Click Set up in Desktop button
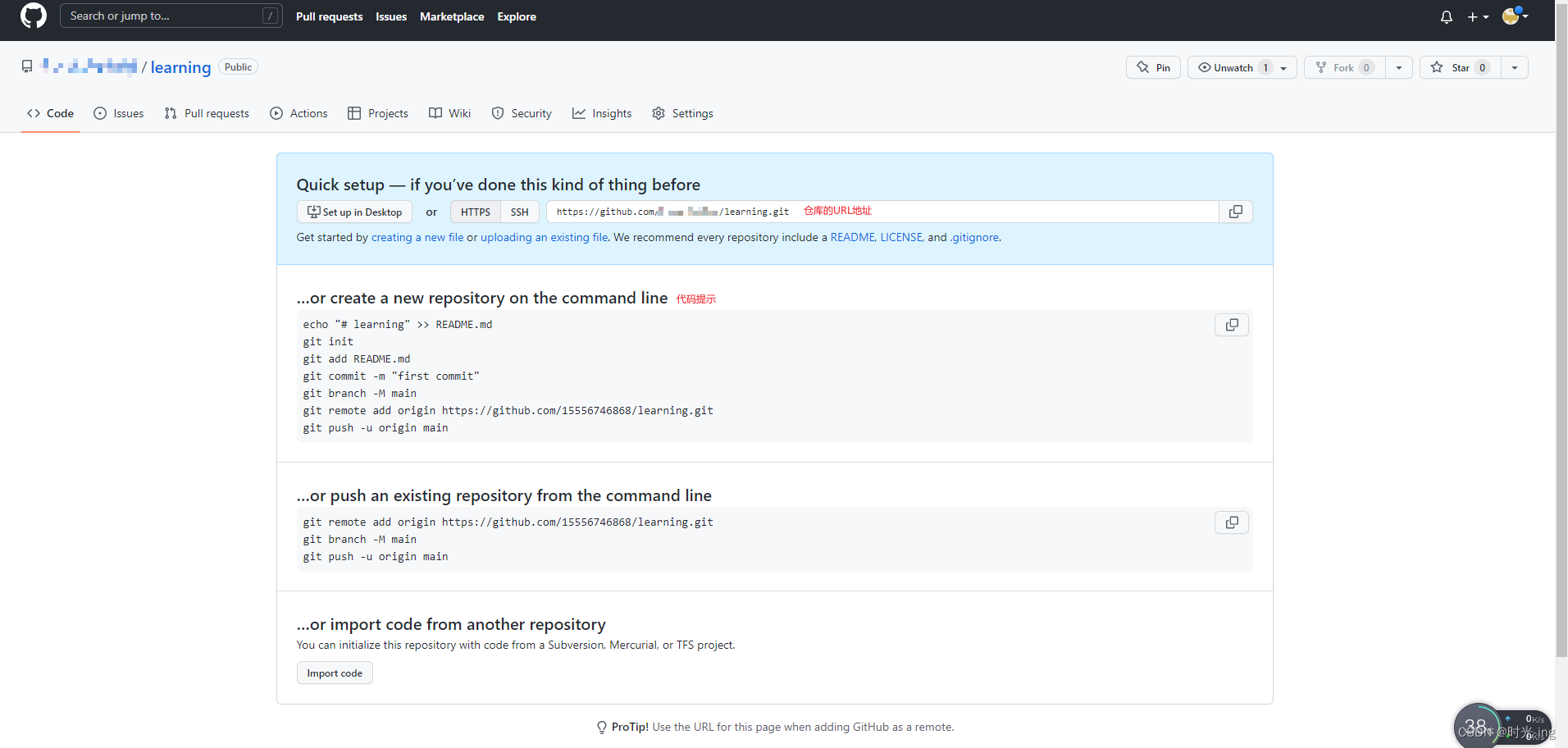 tap(354, 212)
